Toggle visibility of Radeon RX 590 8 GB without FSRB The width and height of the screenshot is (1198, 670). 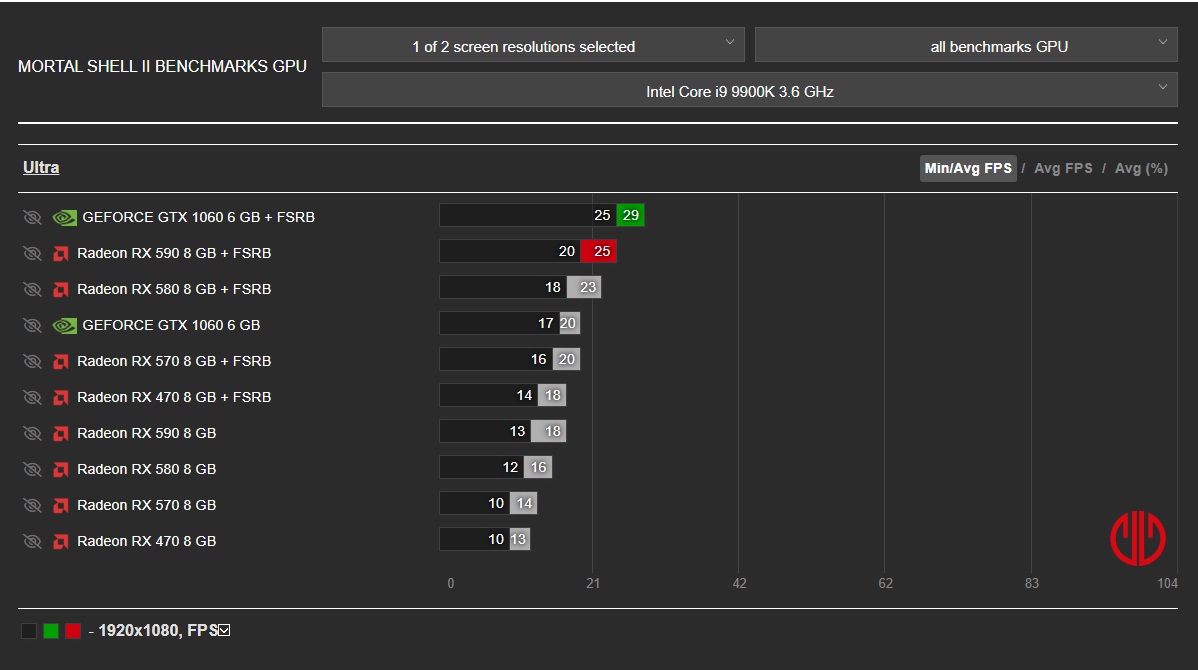point(32,433)
